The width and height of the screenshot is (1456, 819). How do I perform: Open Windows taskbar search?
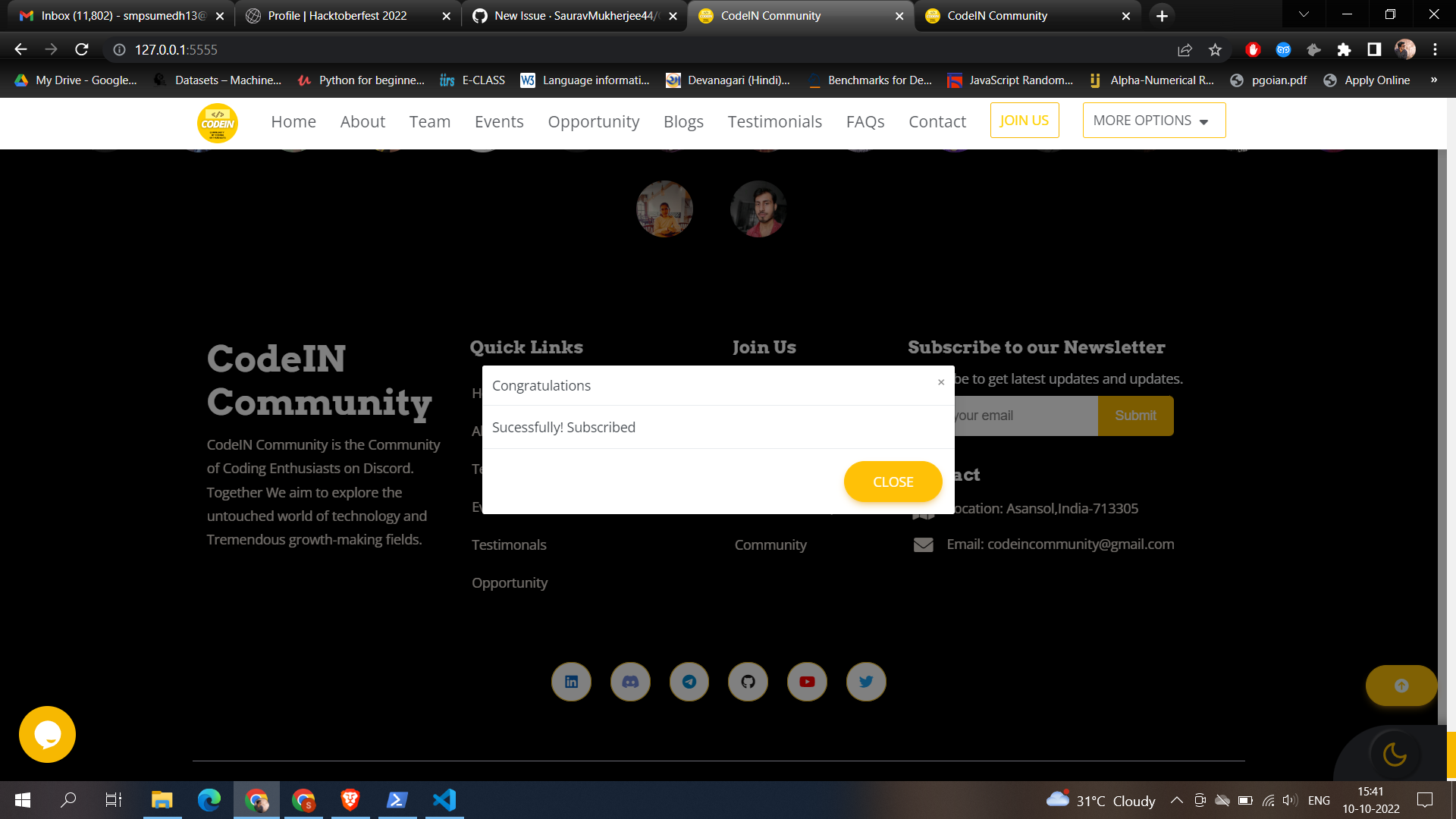tap(68, 800)
